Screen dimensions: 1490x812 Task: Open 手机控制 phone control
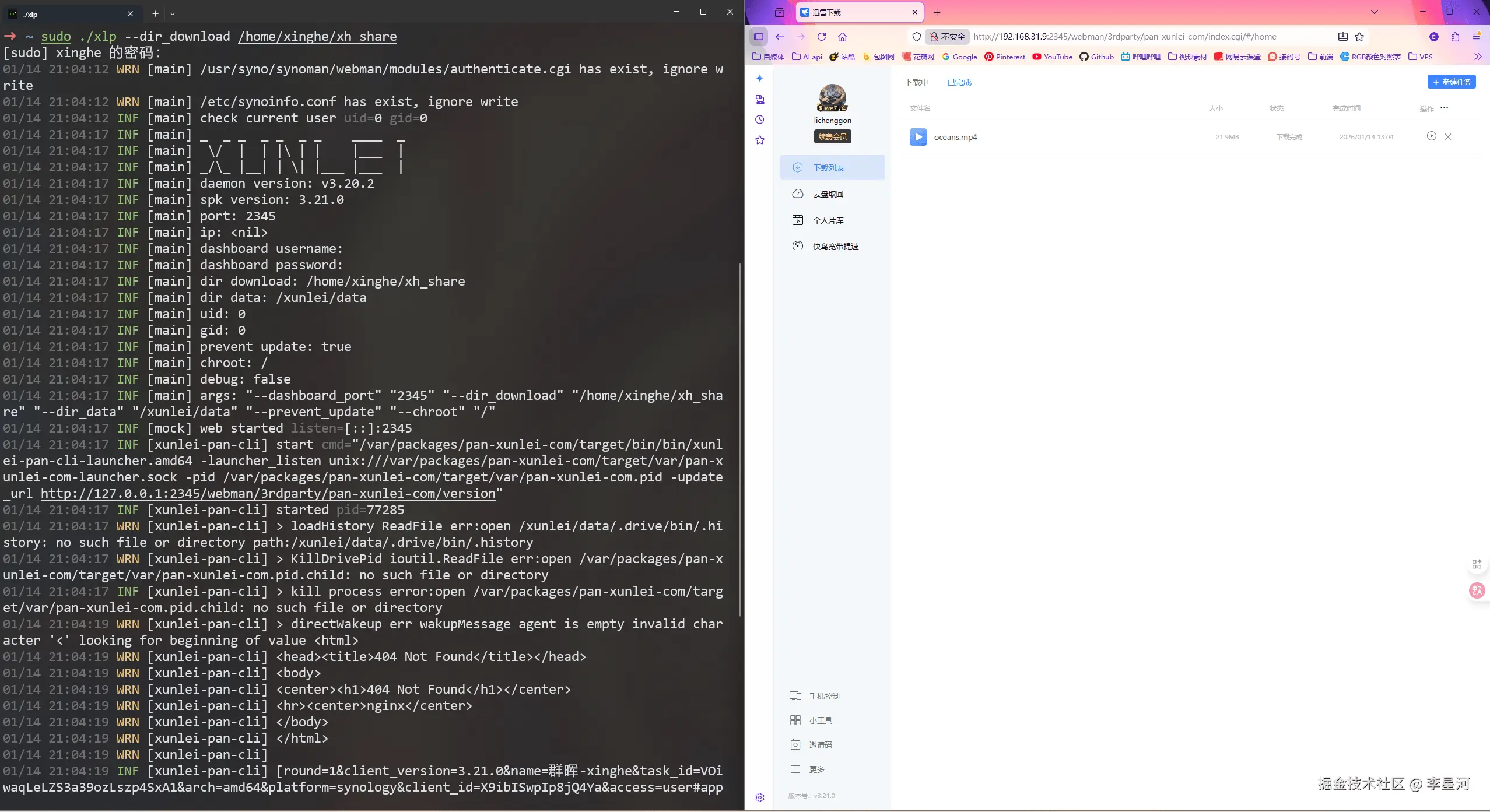823,696
